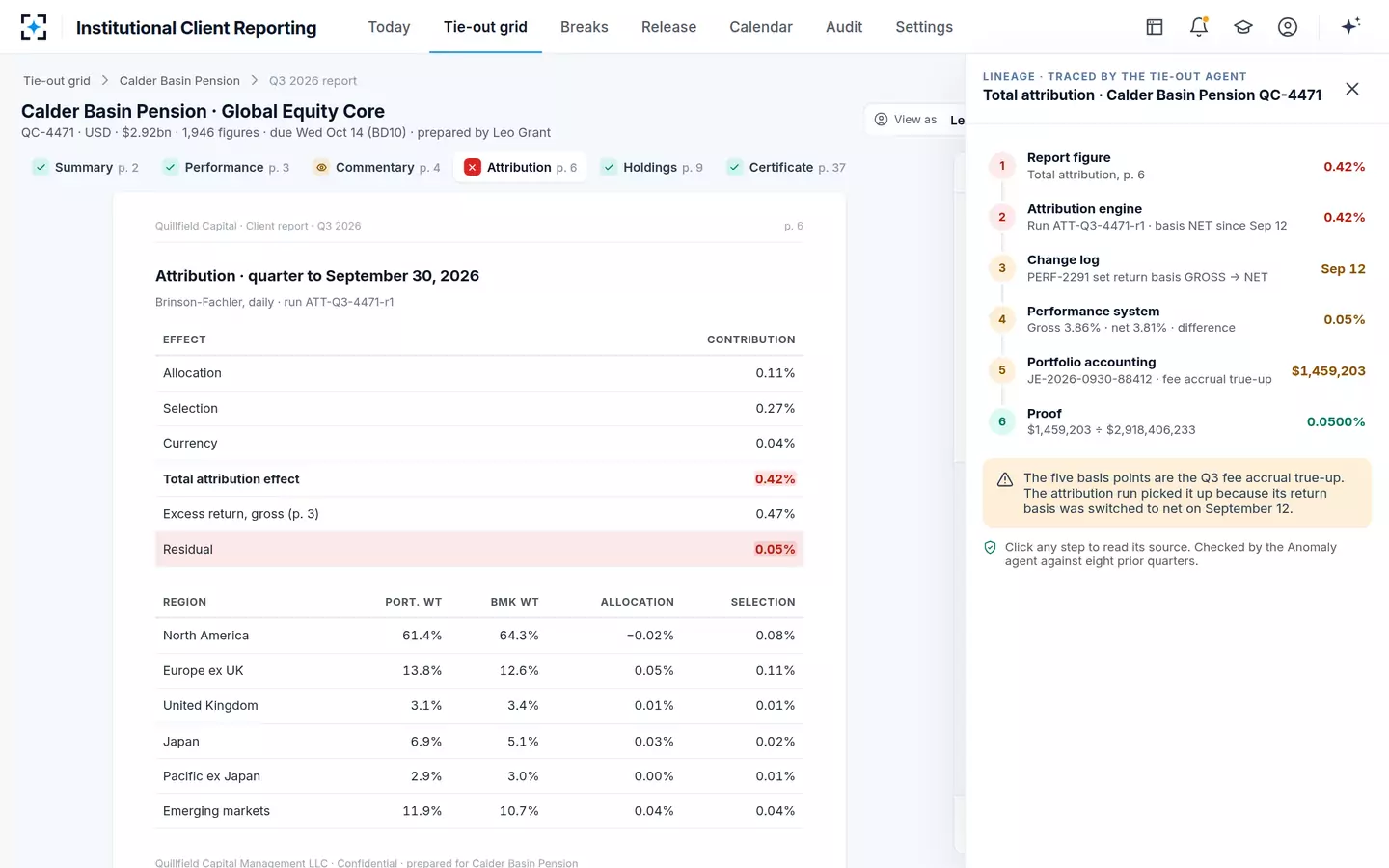Select the Currency effect row
This screenshot has width=1389, height=868.
click(479, 444)
